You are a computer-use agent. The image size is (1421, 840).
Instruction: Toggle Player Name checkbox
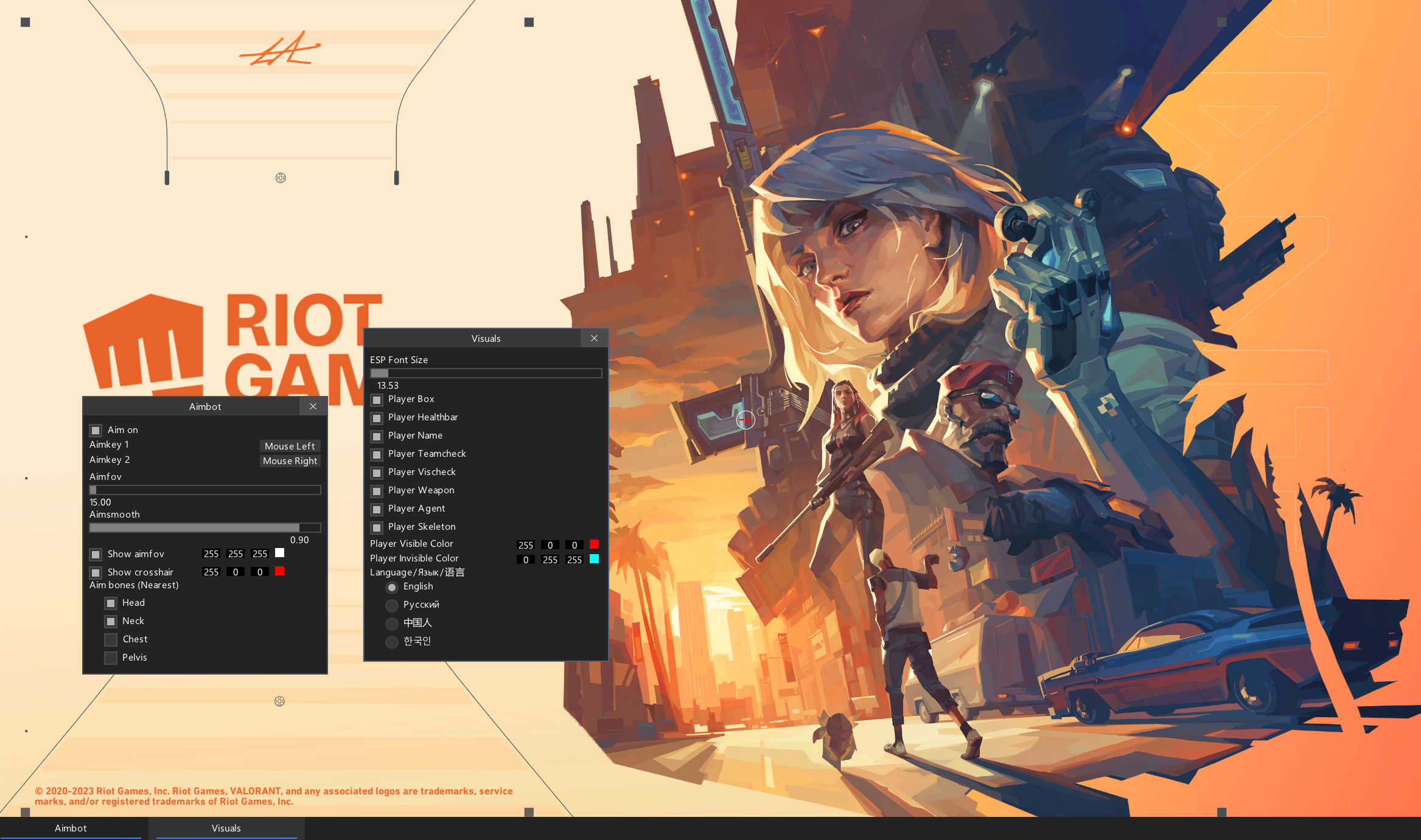(377, 437)
